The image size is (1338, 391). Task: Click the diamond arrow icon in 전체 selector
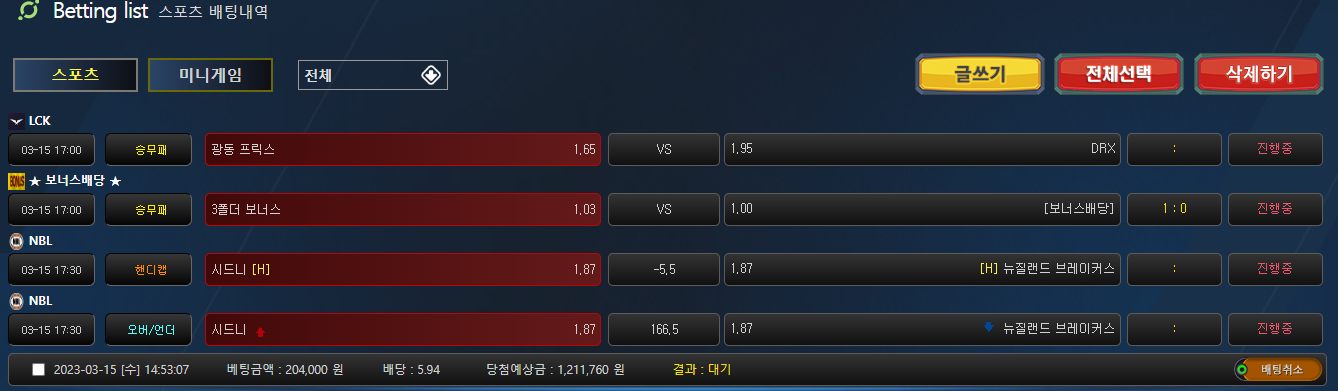(x=430, y=76)
